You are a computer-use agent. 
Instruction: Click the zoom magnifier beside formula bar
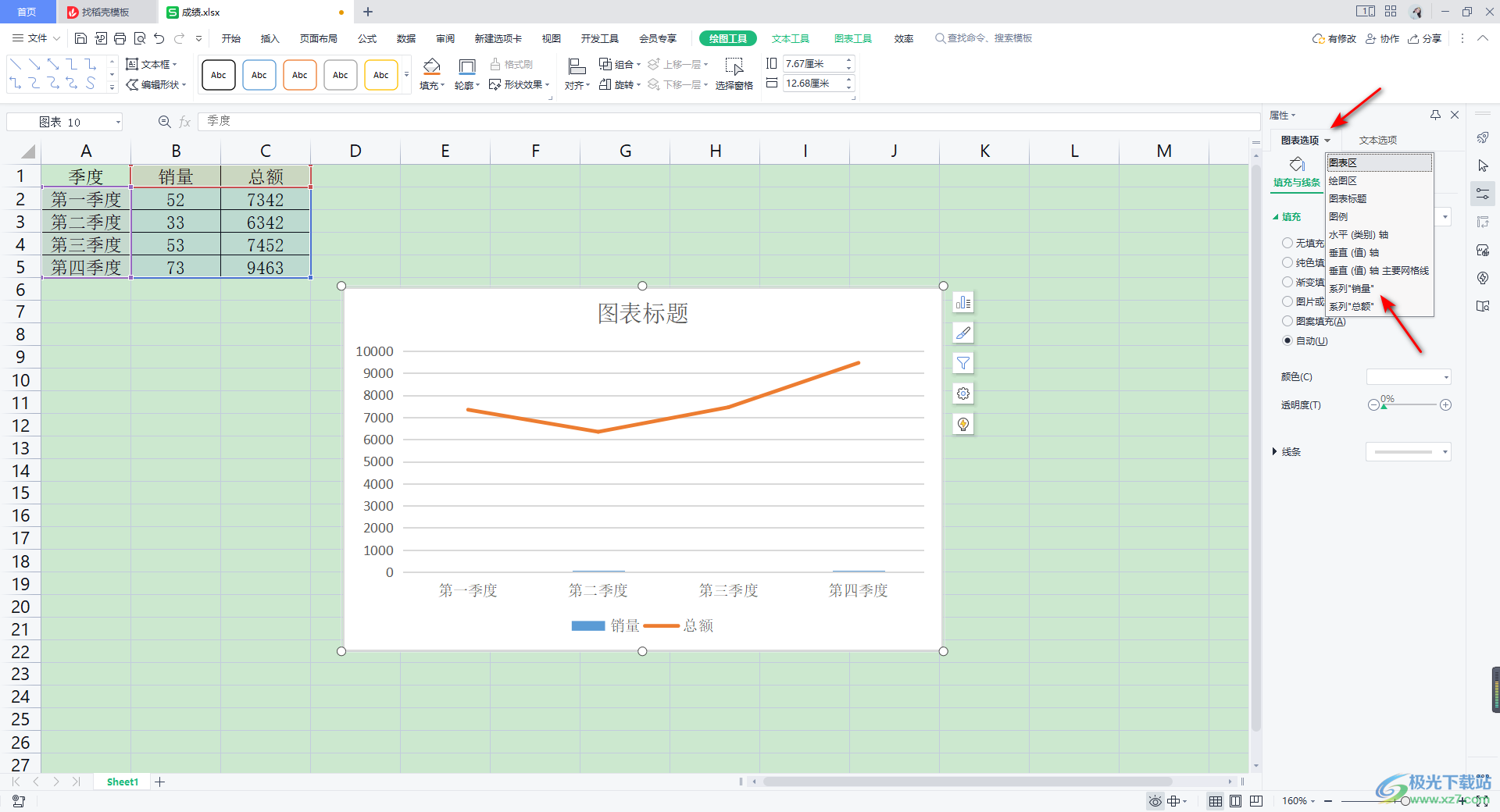point(164,122)
